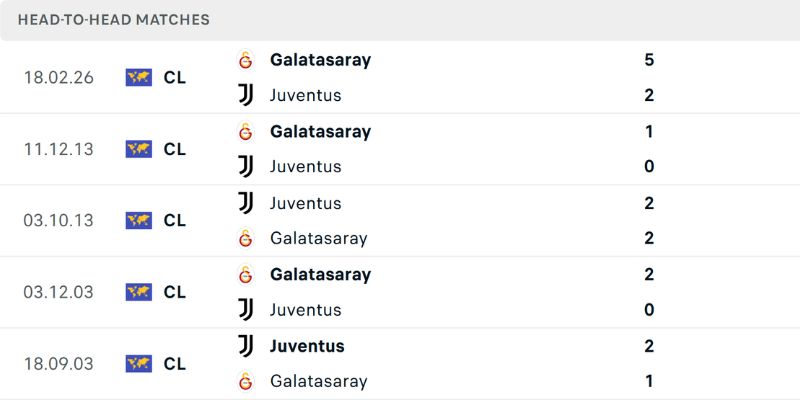Image resolution: width=800 pixels, height=400 pixels.
Task: Click Champions League icon for 03.12.03 match
Action: (139, 292)
